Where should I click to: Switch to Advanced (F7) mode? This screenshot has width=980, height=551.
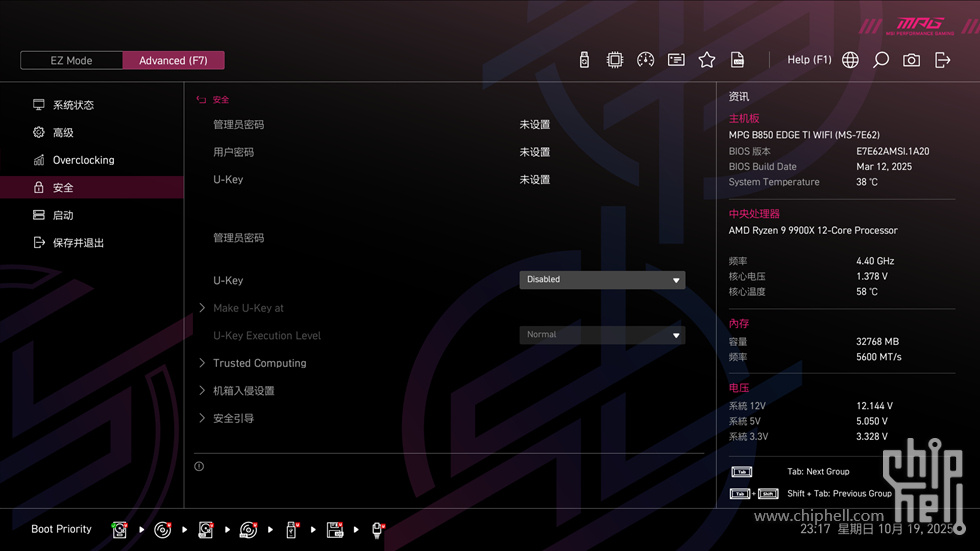pos(173,61)
